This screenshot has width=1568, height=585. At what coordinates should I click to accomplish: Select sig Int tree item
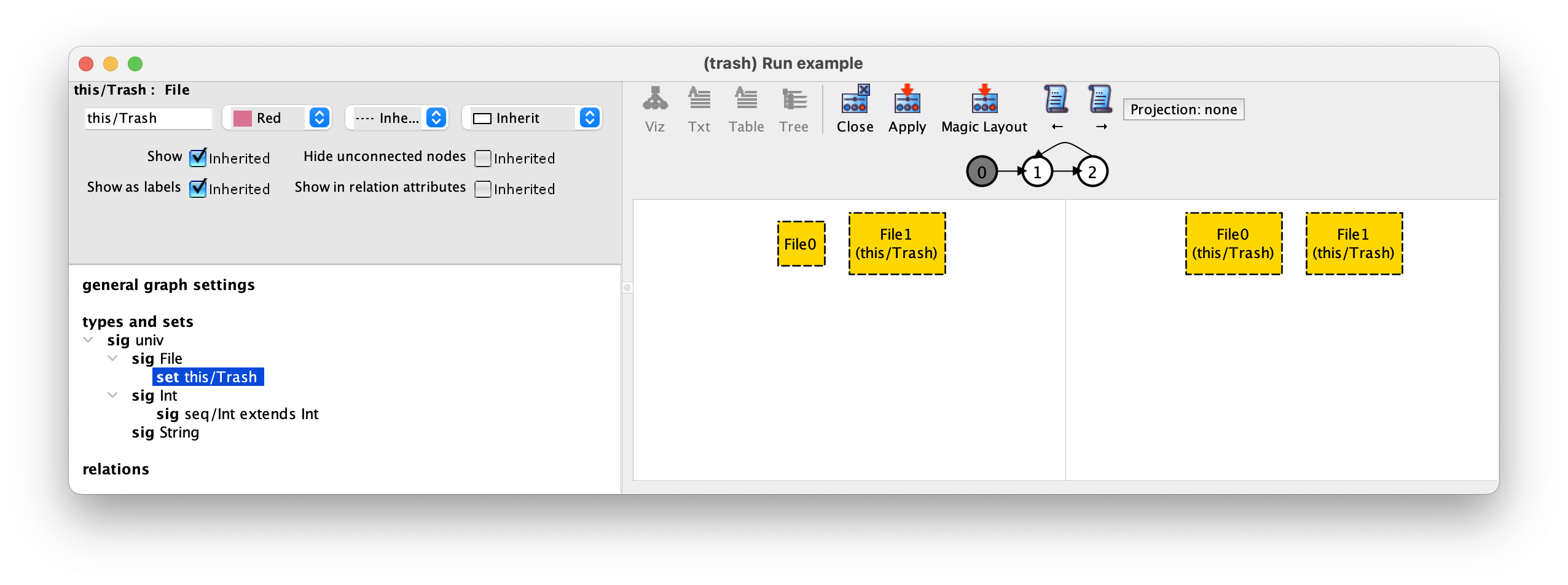(x=154, y=395)
